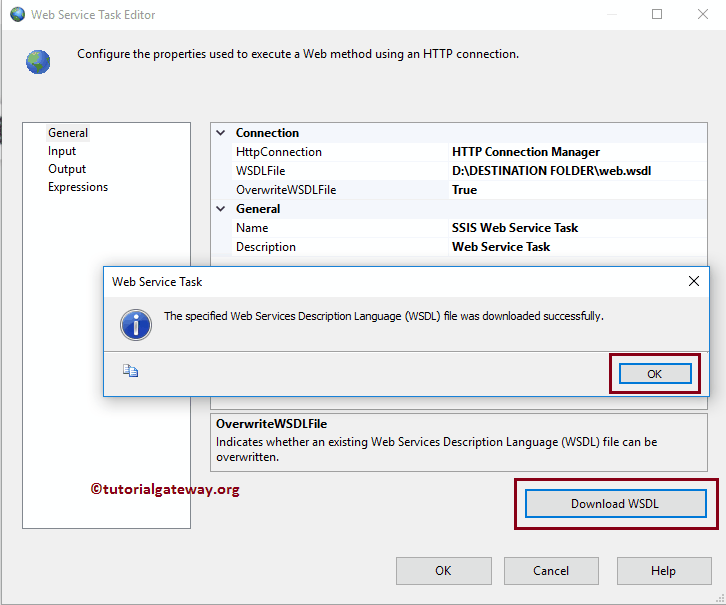Collapse the Connection property group
The height and width of the screenshot is (605, 726).
click(x=221, y=133)
